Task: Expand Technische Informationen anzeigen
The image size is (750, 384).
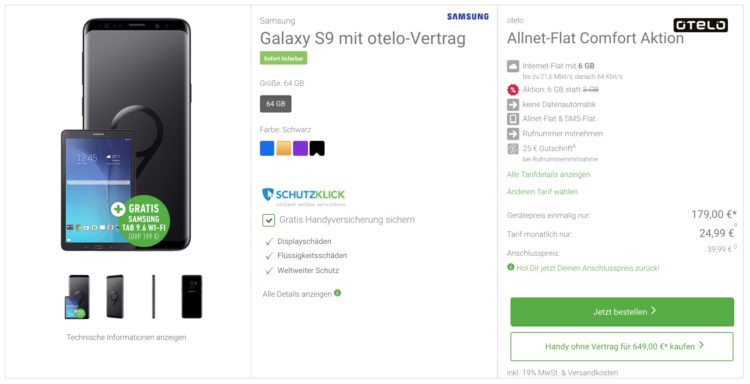Action: 126,337
